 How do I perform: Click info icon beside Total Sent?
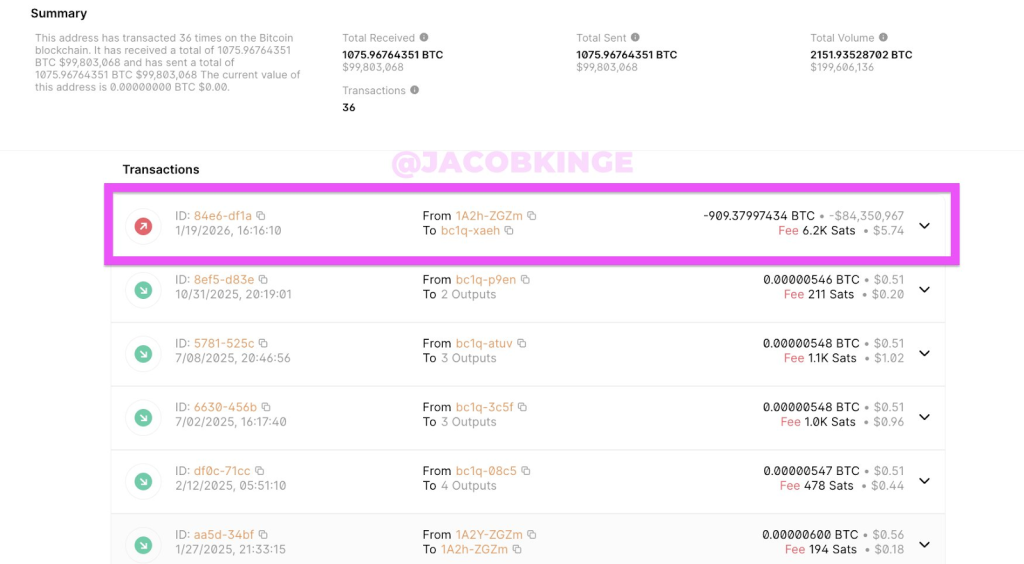(x=635, y=38)
